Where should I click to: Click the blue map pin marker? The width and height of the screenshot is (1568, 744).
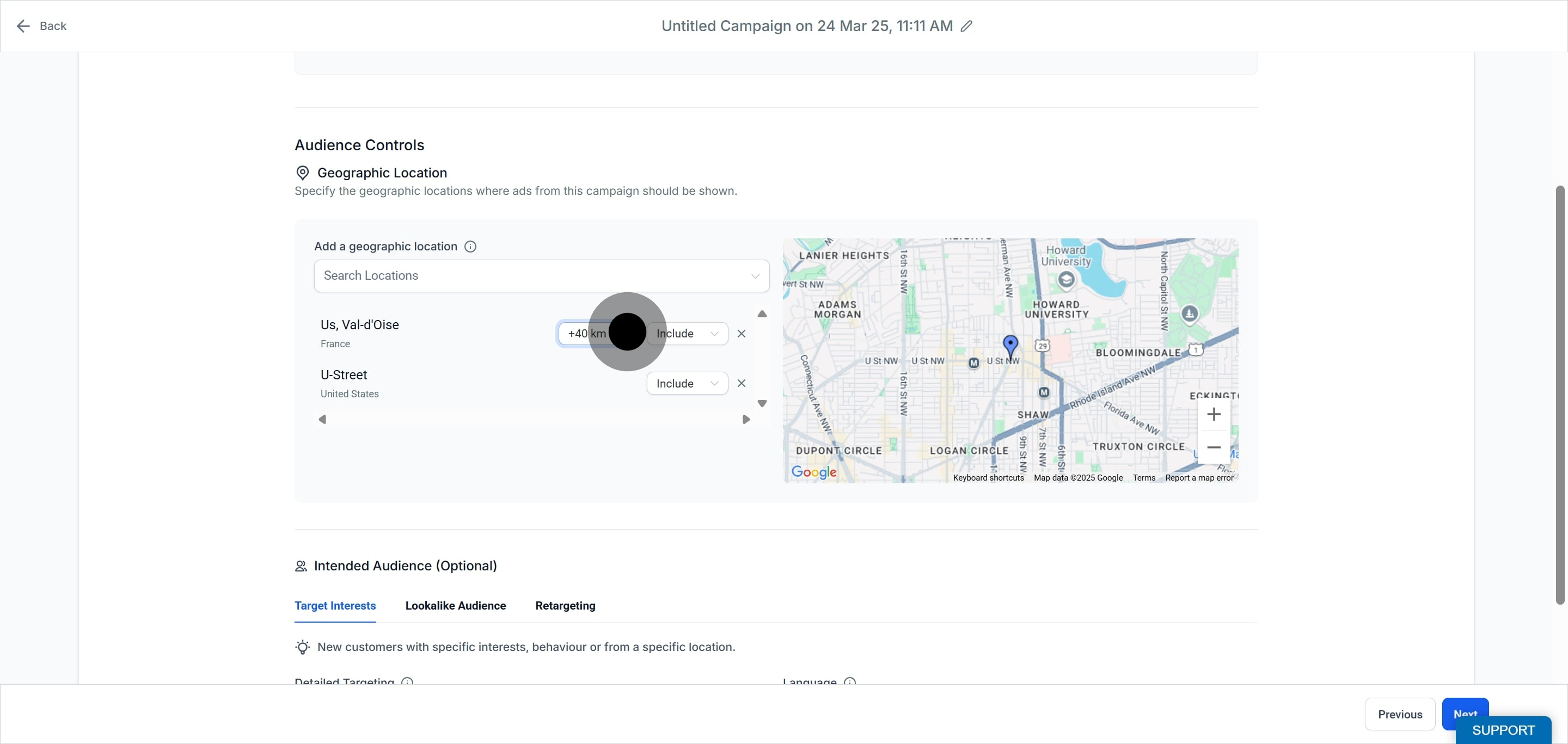point(1010,347)
